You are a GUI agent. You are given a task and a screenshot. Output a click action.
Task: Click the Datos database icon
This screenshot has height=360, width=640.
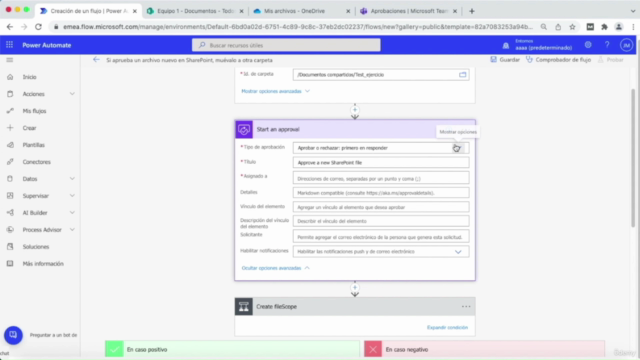click(10, 179)
